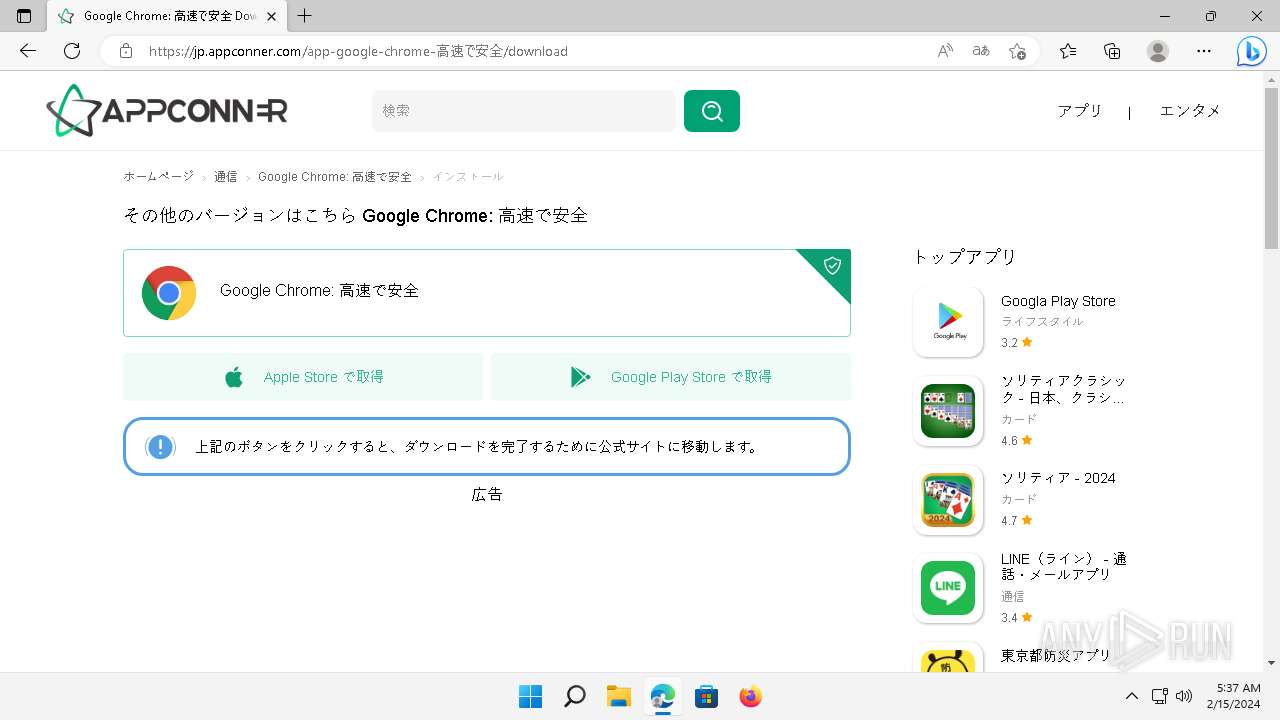1280x720 pixels.
Task: Click in the 検索 search input field
Action: click(x=524, y=111)
